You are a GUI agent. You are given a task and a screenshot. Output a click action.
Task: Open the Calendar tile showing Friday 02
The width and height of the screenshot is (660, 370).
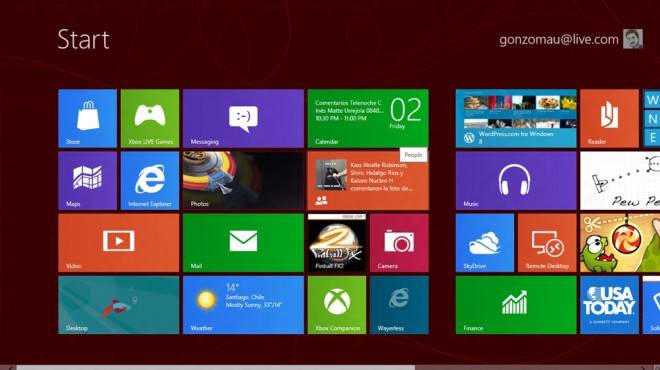point(368,118)
